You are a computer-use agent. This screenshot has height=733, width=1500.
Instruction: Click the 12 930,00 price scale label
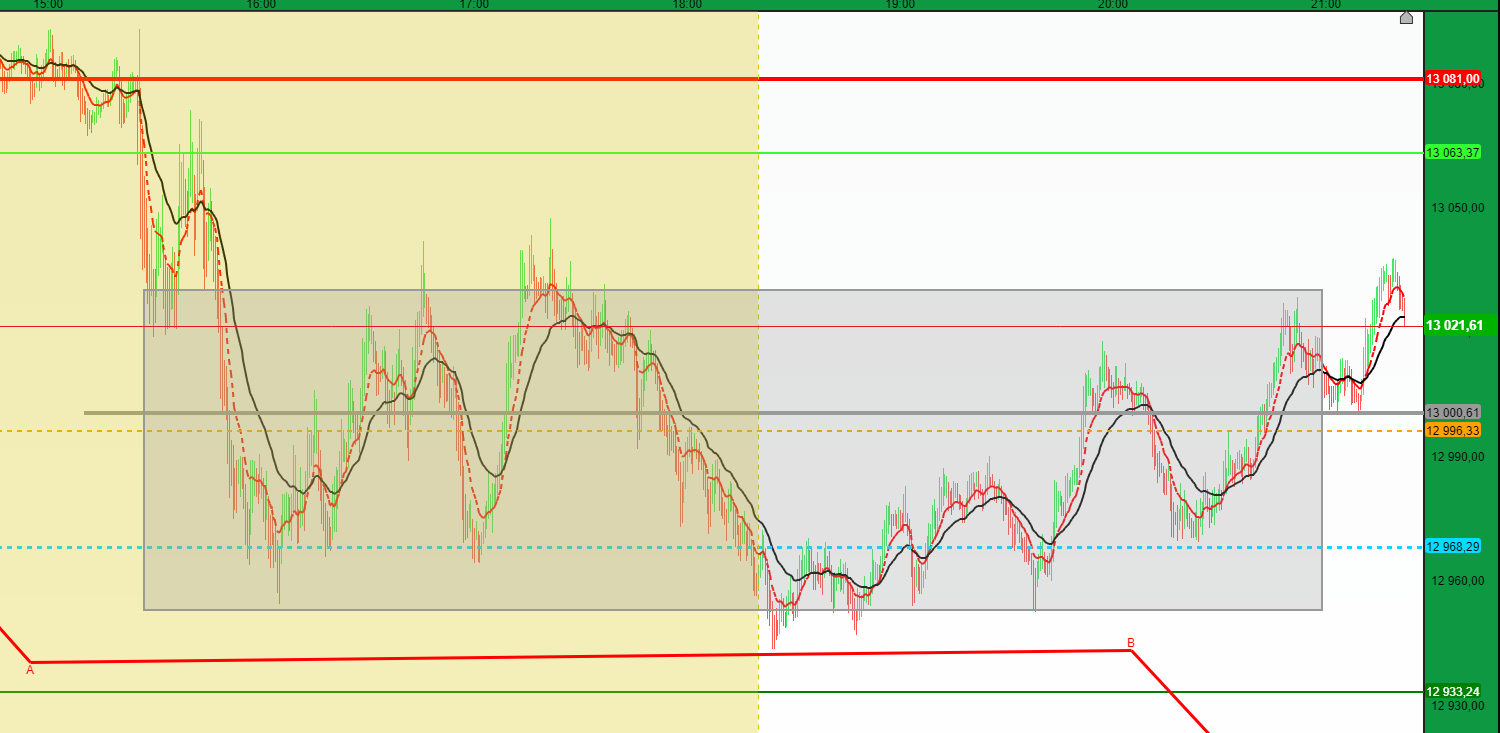(1459, 706)
